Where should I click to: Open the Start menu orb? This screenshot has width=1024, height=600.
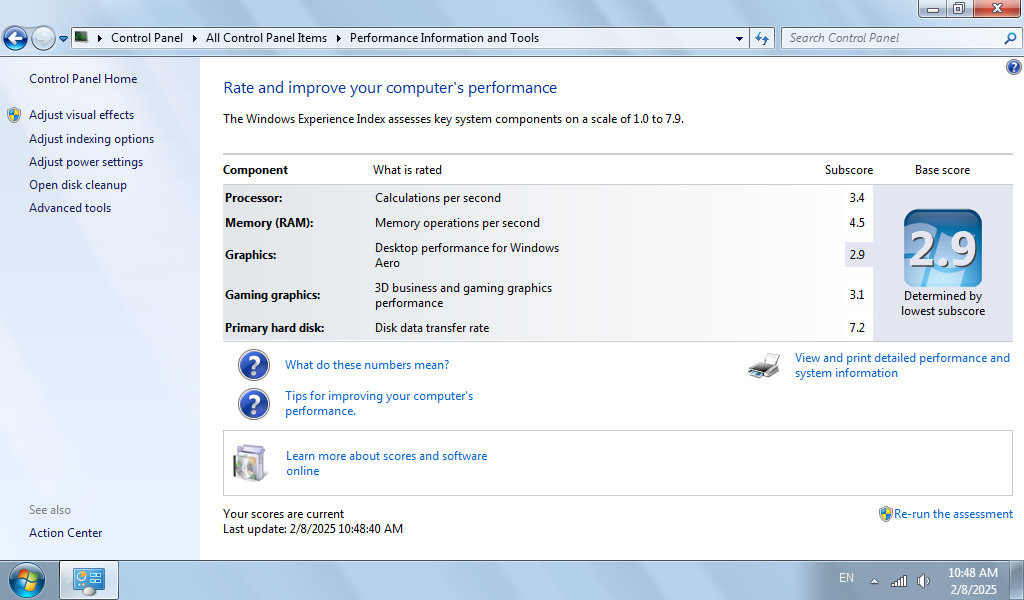pos(26,580)
